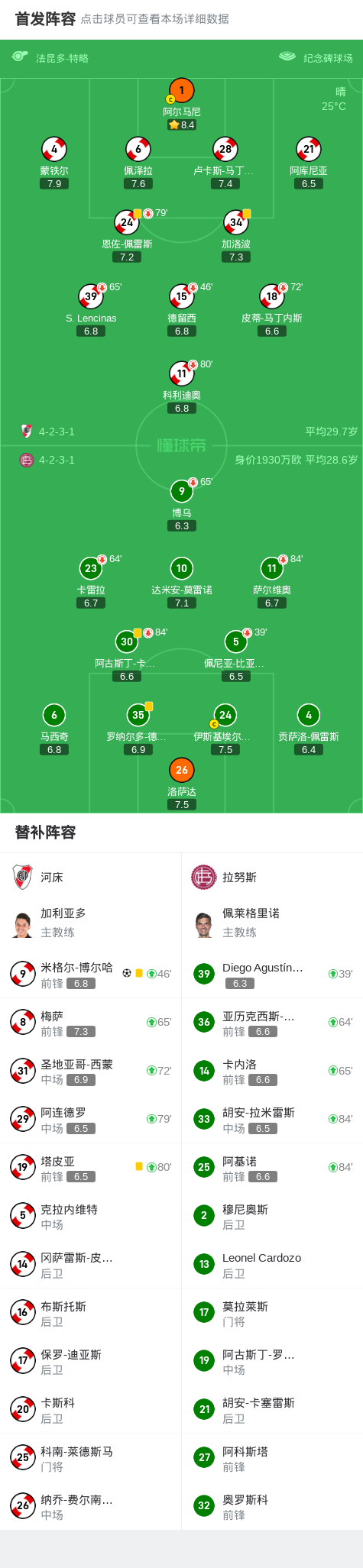Tap 德留西 number 15 player icon
Viewport: 363px width, 1568px height.
click(x=181, y=296)
